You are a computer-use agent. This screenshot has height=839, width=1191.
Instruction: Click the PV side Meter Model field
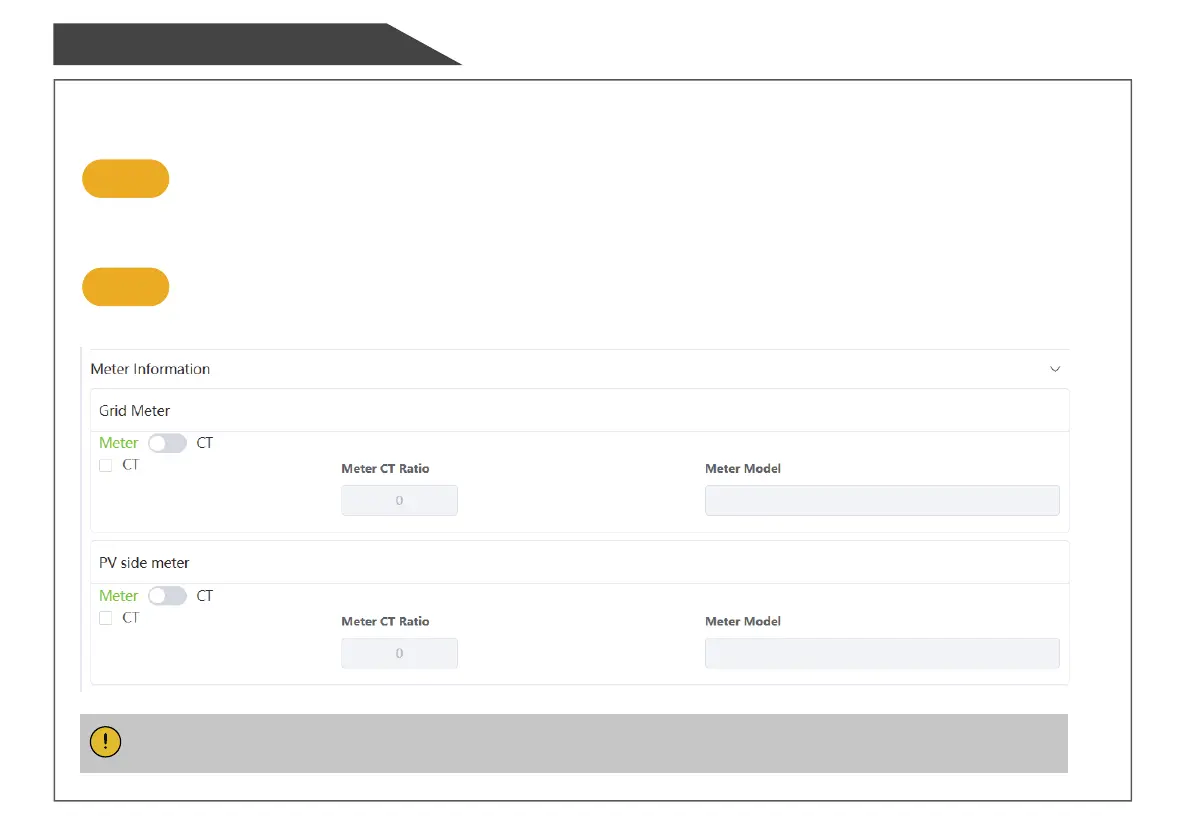[882, 653]
